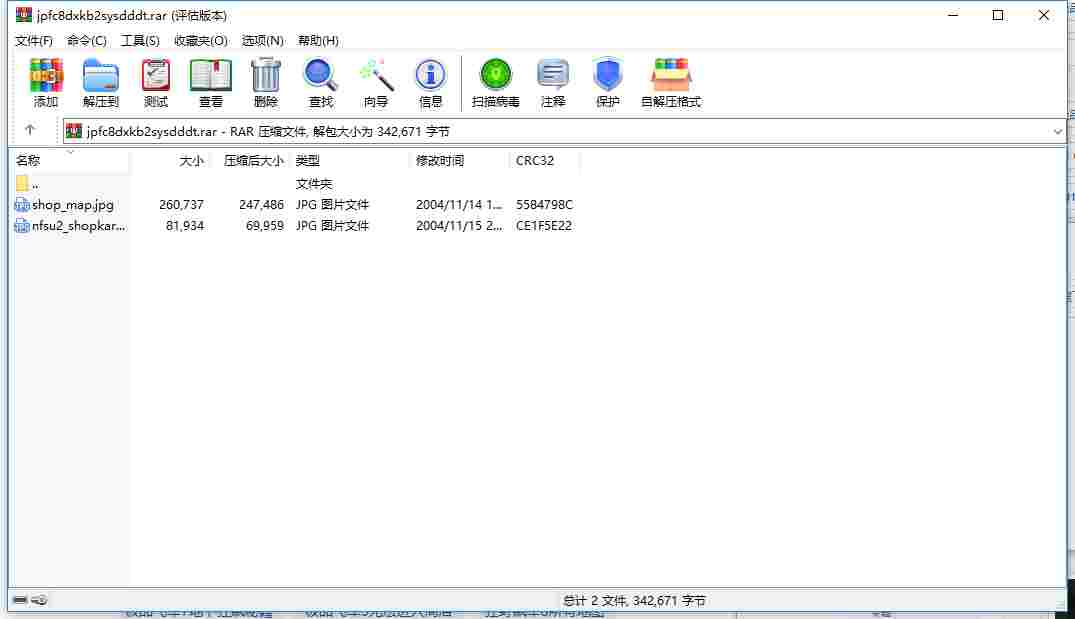Open the File (文件) menu
1075x619 pixels.
pyautogui.click(x=34, y=40)
